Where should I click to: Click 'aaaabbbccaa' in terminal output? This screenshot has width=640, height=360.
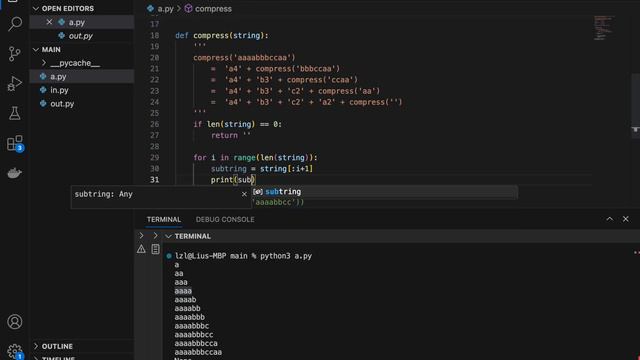click(198, 352)
